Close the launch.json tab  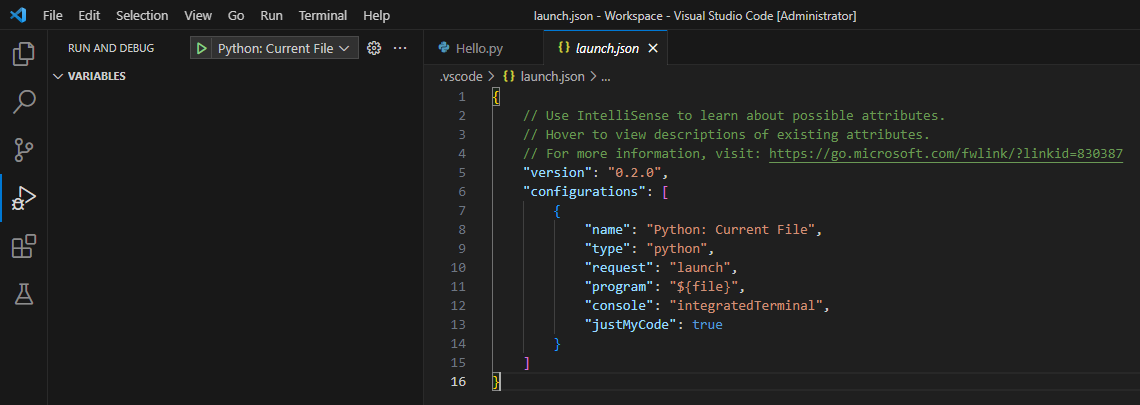[653, 49]
